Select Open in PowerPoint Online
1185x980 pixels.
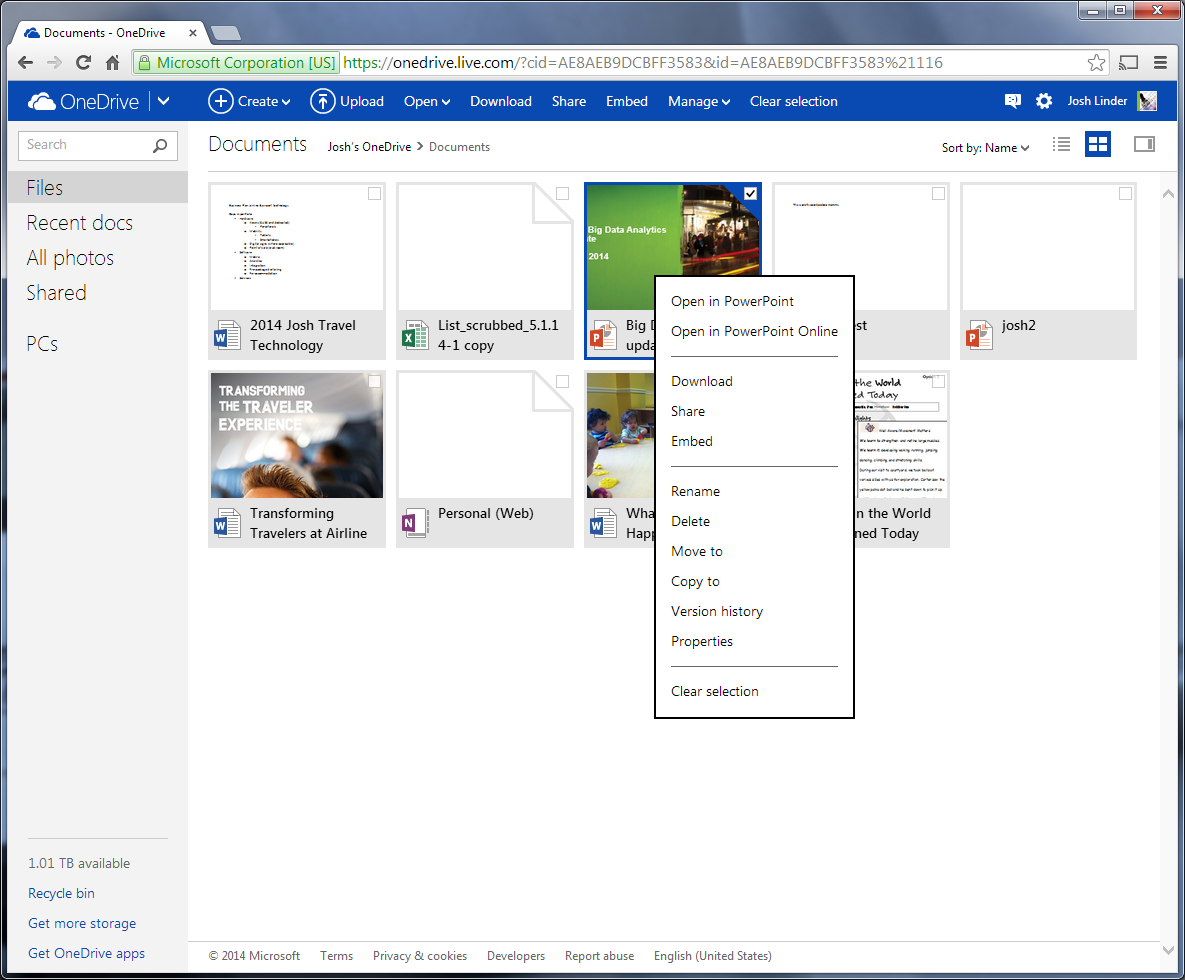tap(757, 331)
